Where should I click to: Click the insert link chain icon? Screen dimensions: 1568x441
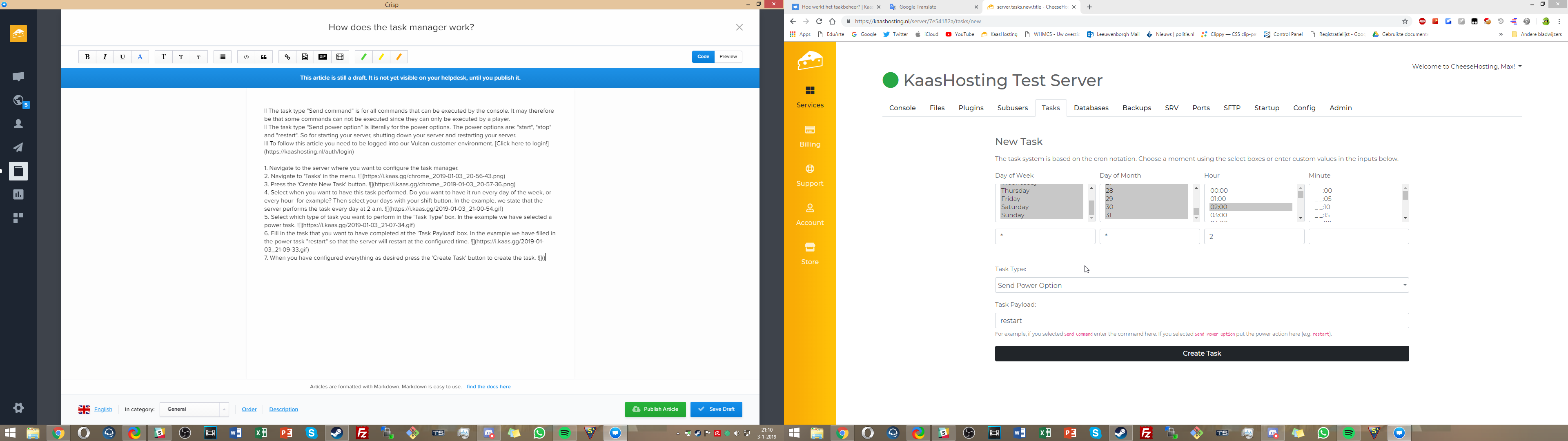click(x=287, y=57)
